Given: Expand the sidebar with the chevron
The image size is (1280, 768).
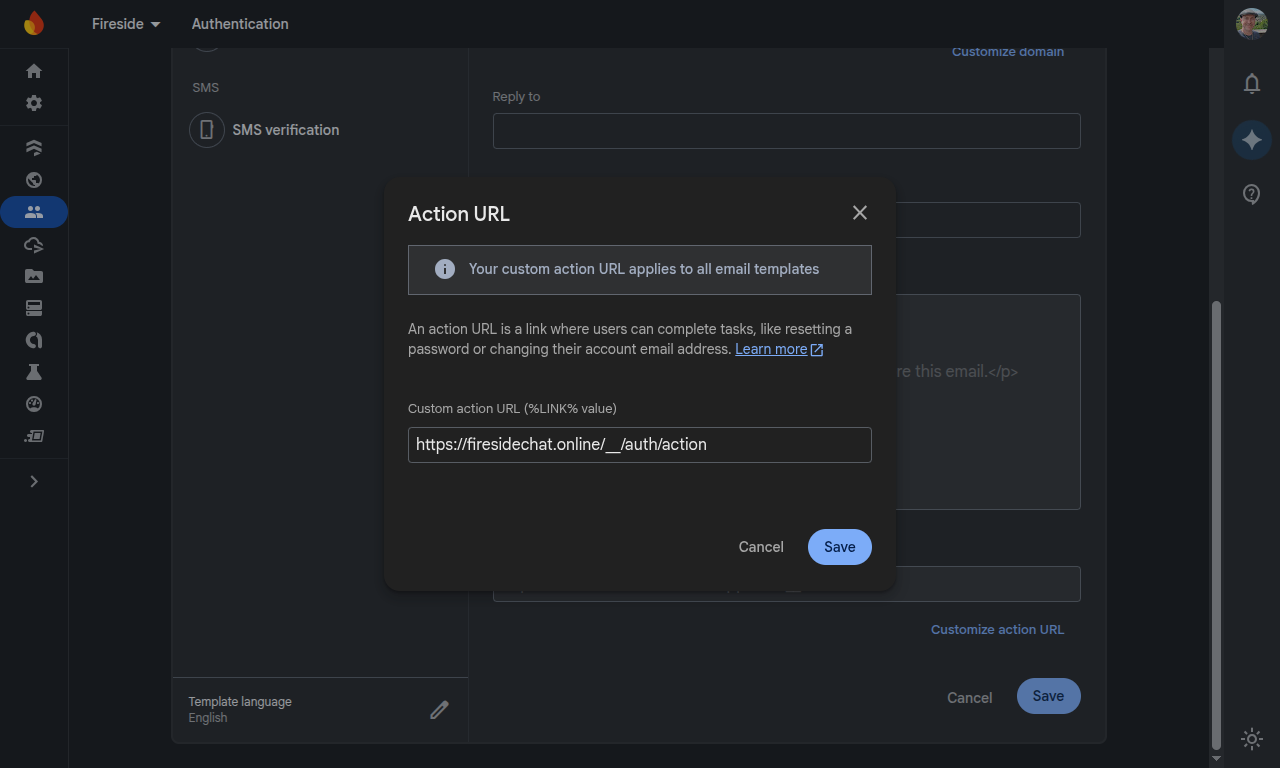Looking at the screenshot, I should (x=33, y=481).
